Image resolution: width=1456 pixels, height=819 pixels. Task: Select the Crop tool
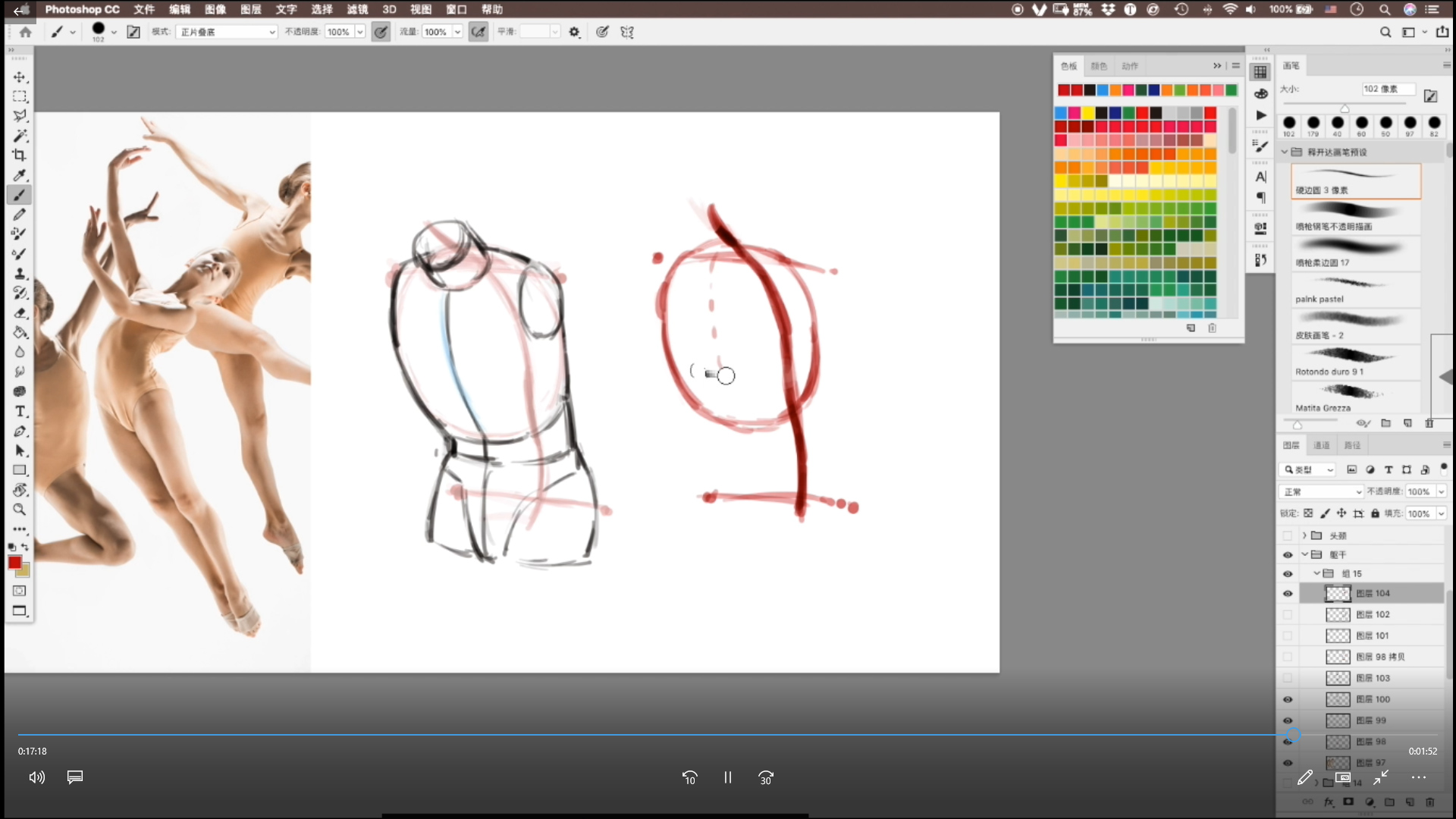[20, 155]
